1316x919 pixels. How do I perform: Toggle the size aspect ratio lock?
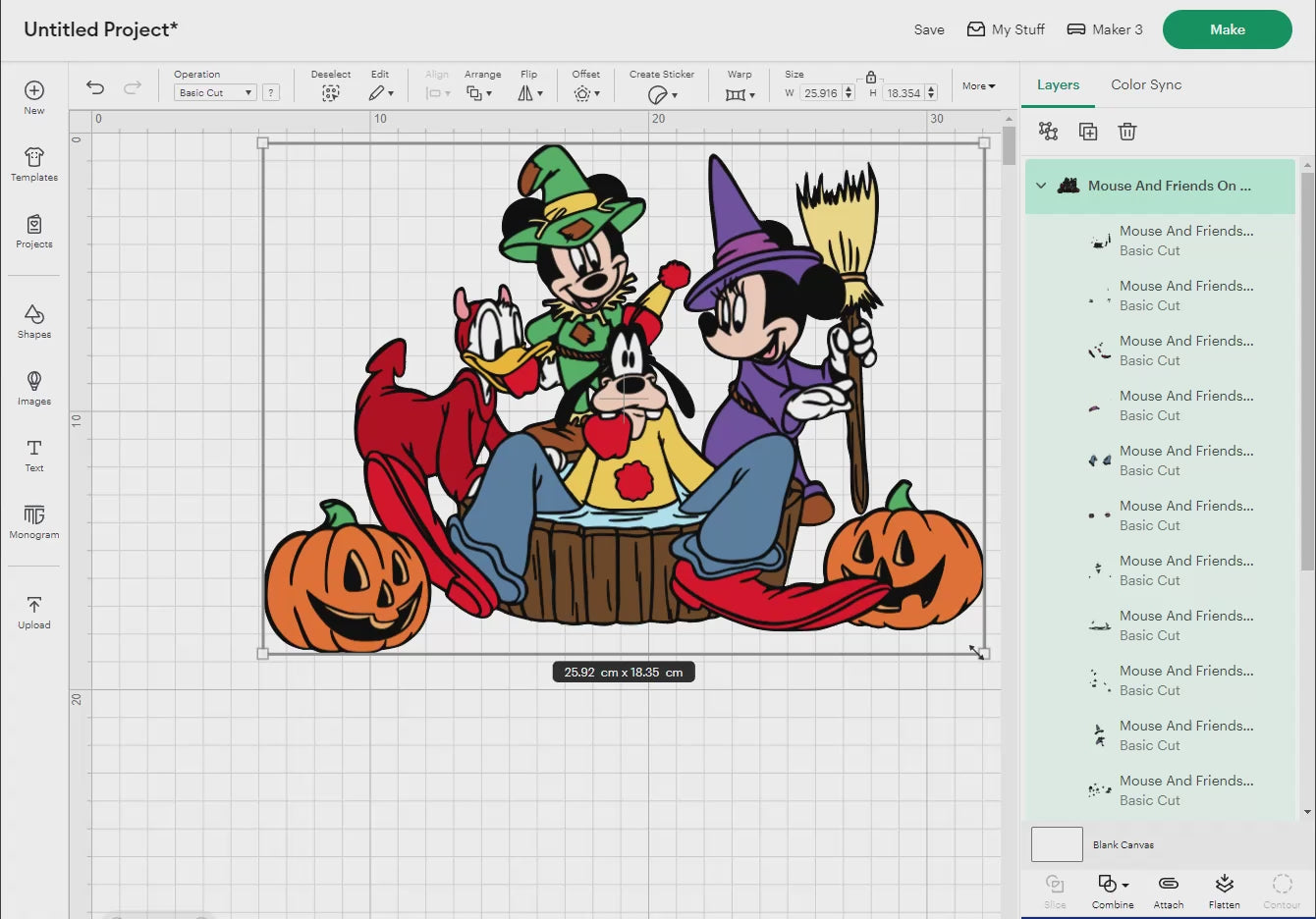click(x=870, y=77)
